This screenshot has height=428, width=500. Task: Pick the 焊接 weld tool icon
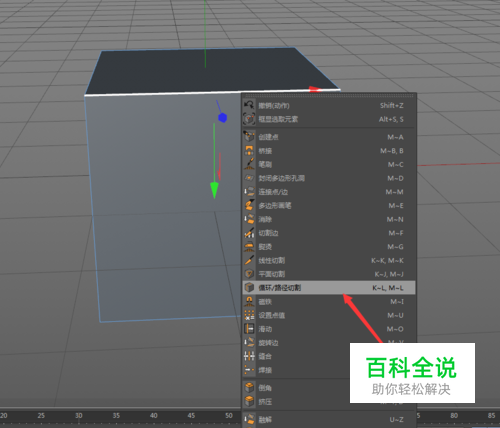[x=249, y=370]
